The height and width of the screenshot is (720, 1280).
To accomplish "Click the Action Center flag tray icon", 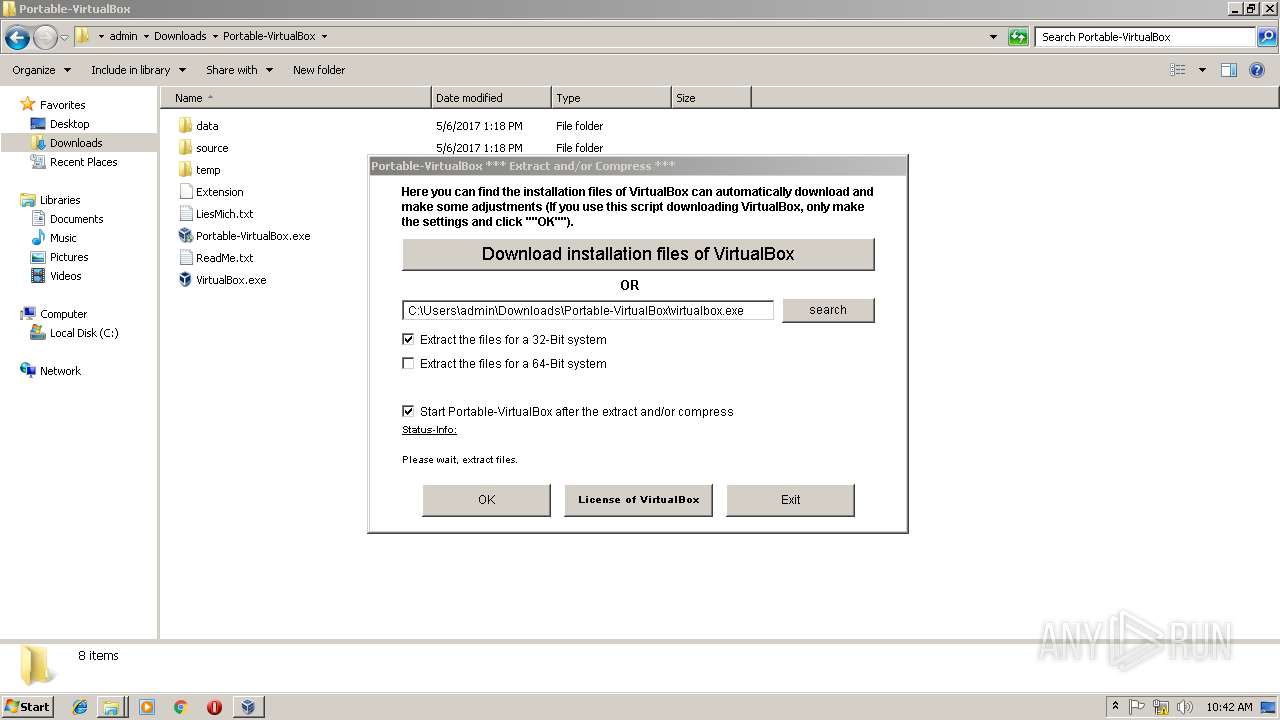I will coord(1137,707).
